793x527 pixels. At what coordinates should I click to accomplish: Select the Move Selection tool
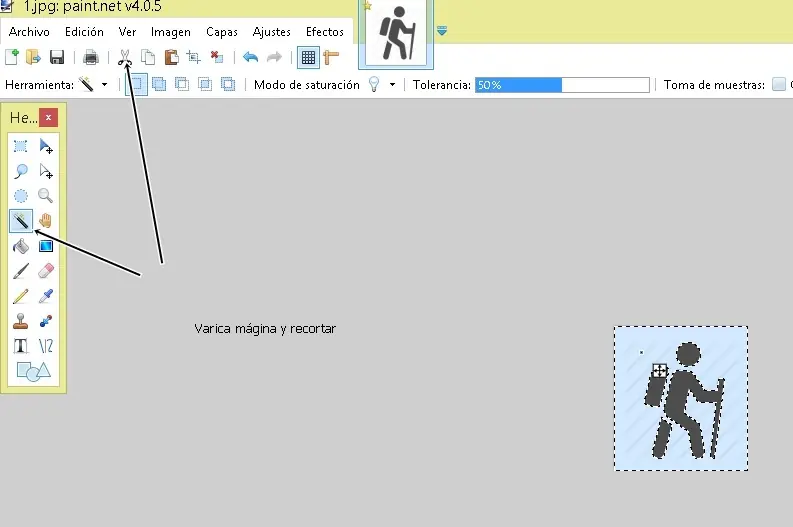(x=46, y=171)
